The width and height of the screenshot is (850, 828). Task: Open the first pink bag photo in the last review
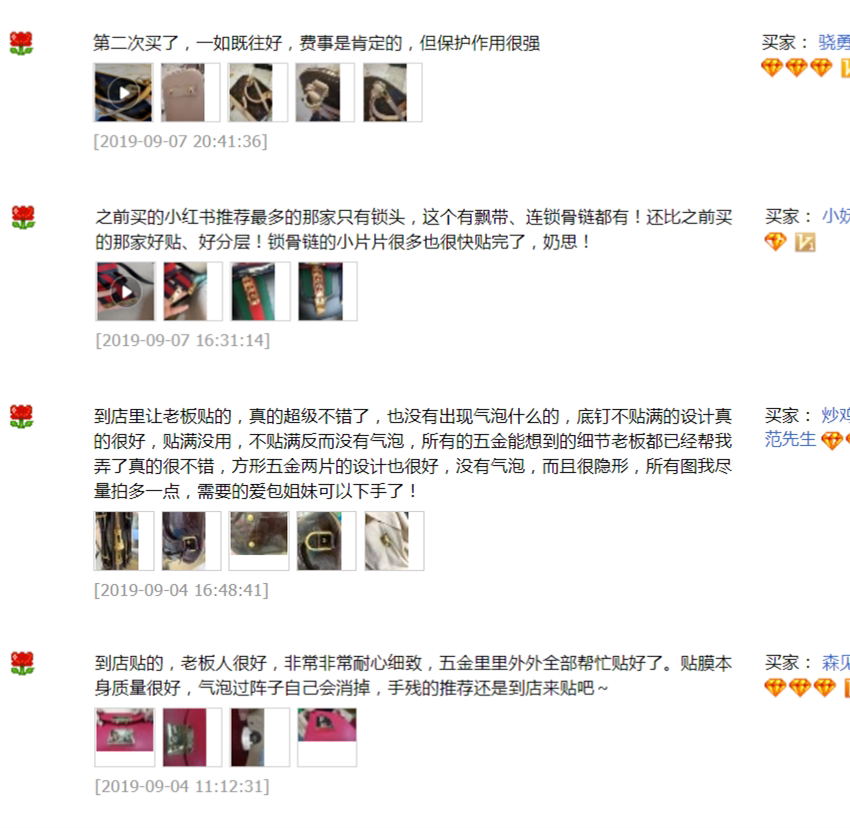pos(125,737)
